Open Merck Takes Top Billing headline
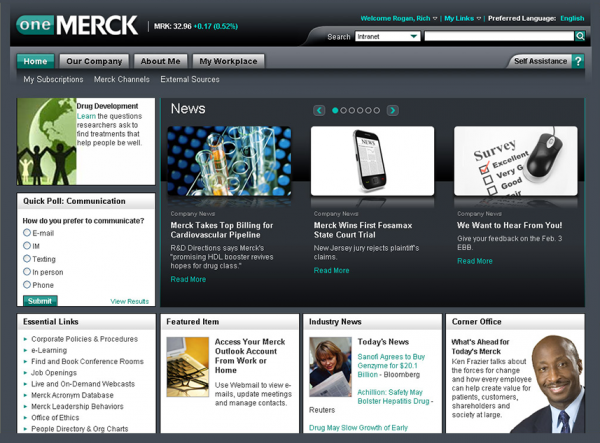Viewport: 600px width, 443px height. point(222,230)
